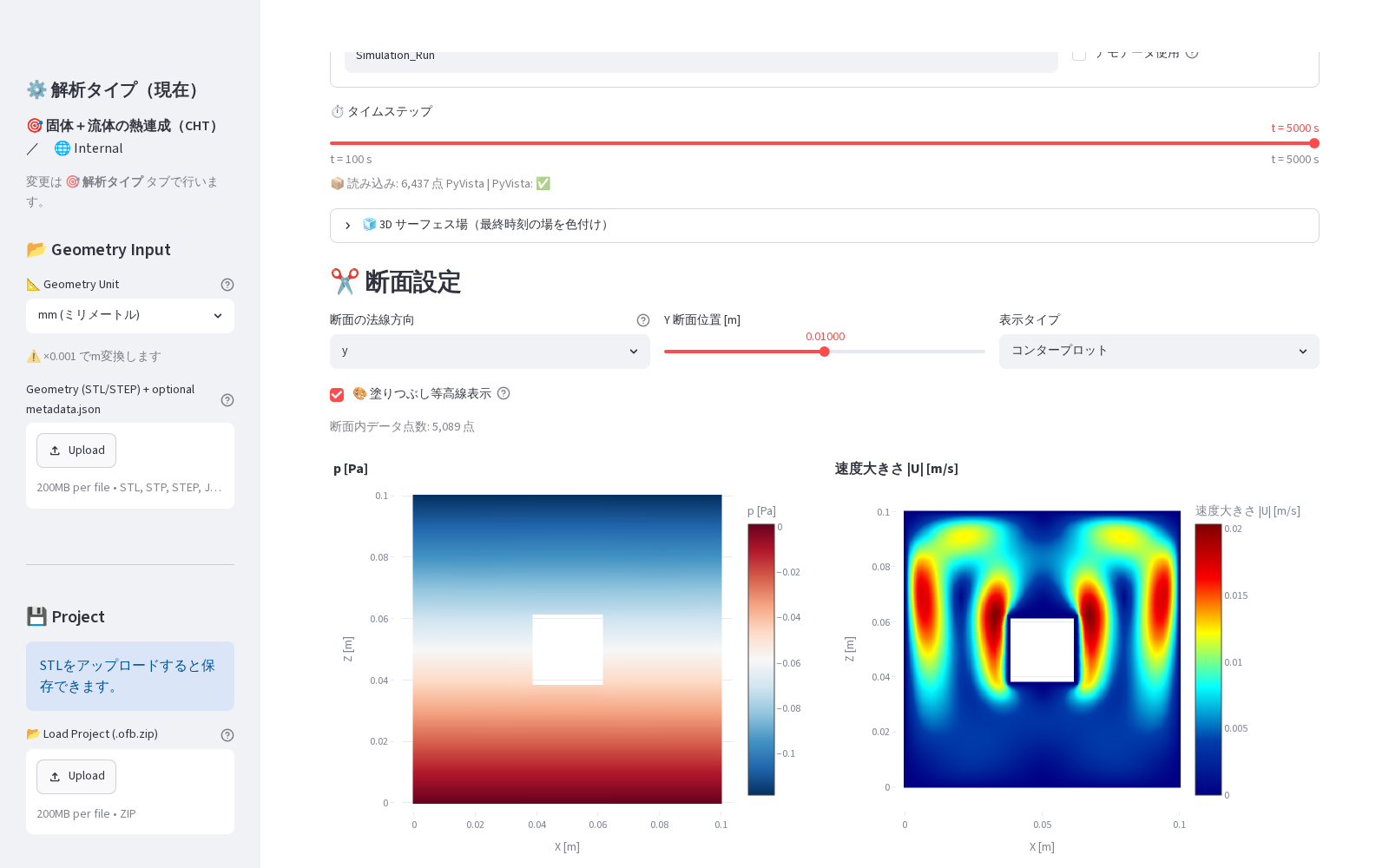This screenshot has width=1389, height=868.
Task: Click the gear icon of 解析タイプ heading
Action: 36,89
